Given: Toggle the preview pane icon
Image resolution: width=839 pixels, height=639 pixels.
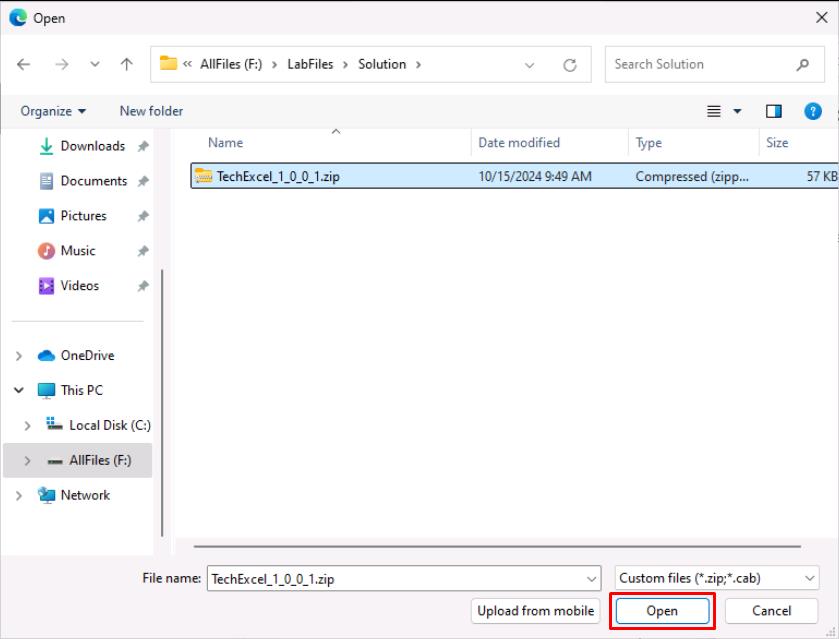Looking at the screenshot, I should tap(773, 111).
